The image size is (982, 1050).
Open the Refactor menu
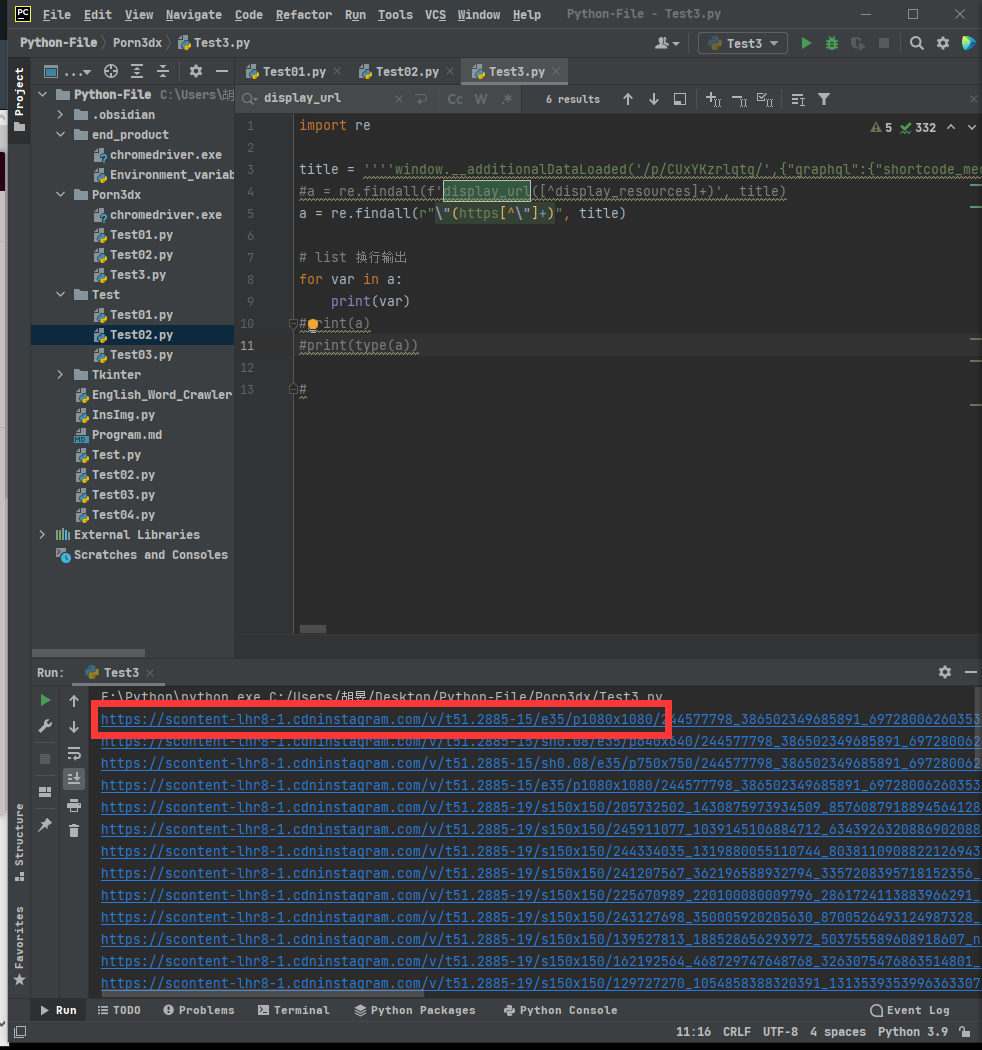pyautogui.click(x=303, y=15)
